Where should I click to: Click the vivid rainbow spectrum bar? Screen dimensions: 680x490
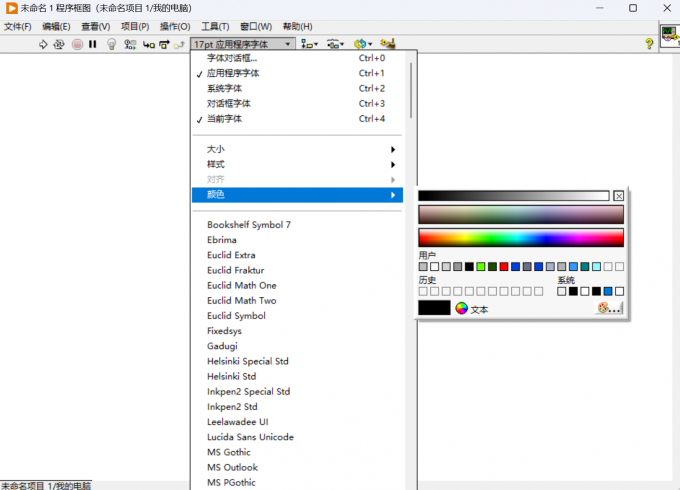(521, 238)
